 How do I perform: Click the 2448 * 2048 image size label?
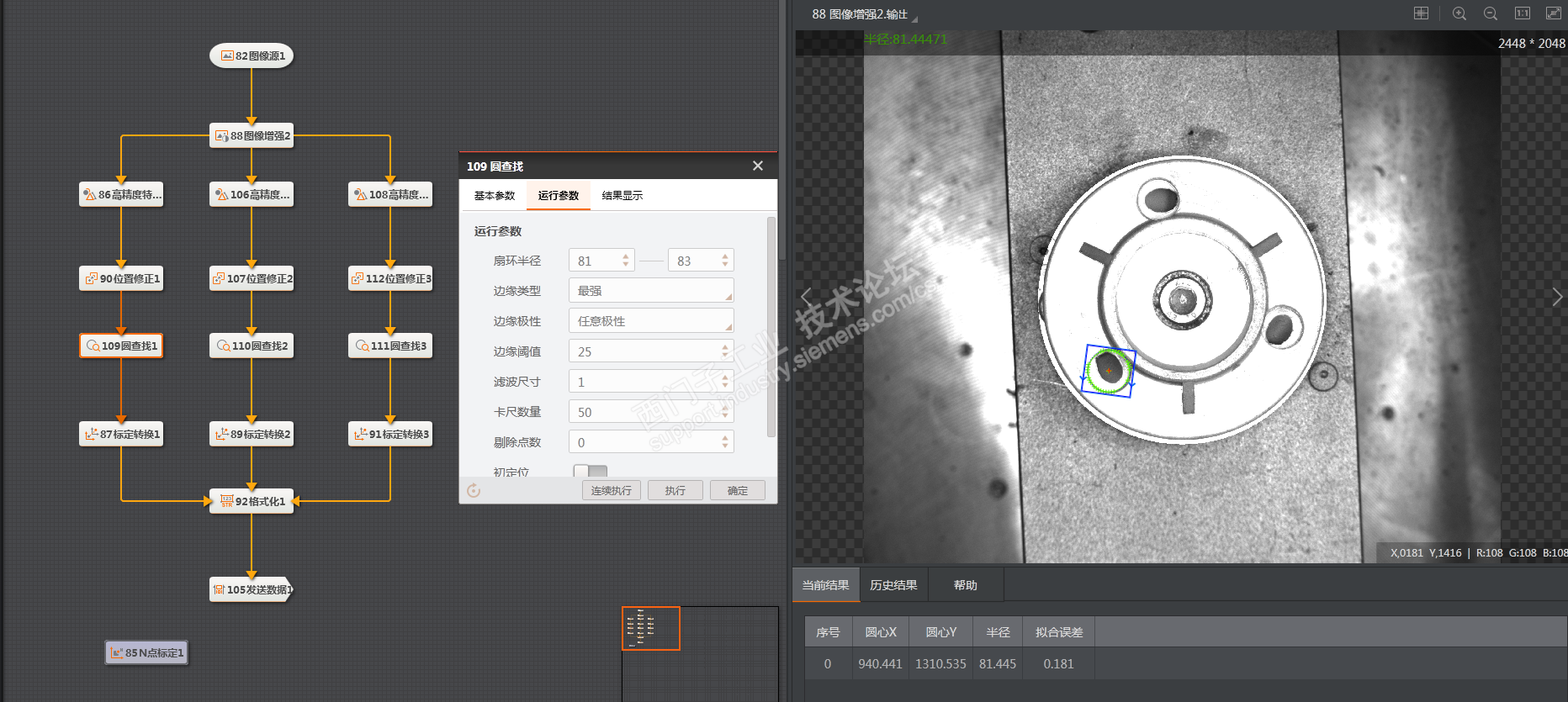click(x=1531, y=44)
